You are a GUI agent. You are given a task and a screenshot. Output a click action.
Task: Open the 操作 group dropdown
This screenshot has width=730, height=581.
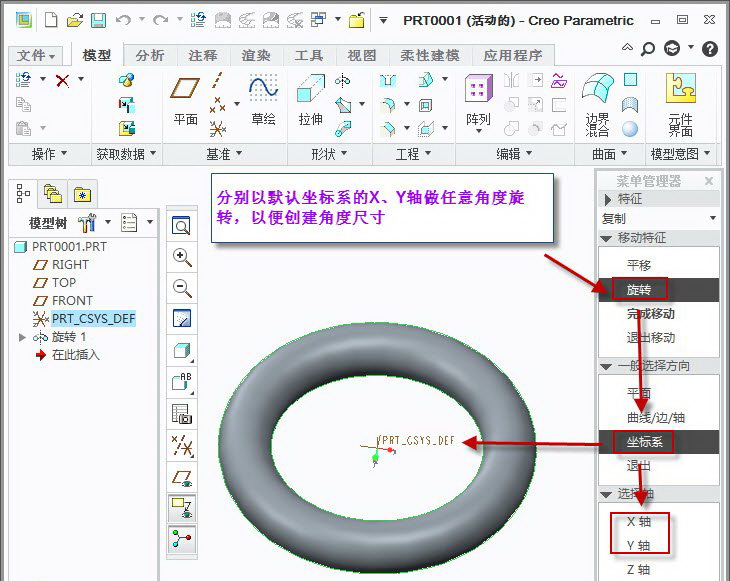(49, 154)
